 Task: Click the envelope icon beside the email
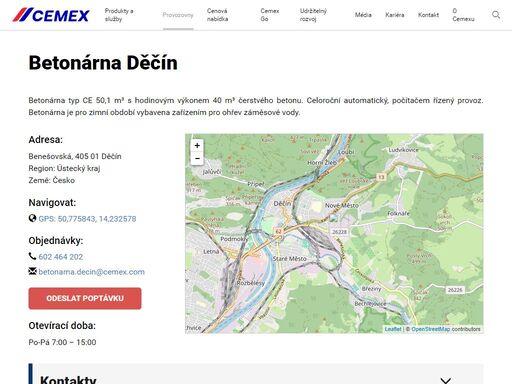32,271
